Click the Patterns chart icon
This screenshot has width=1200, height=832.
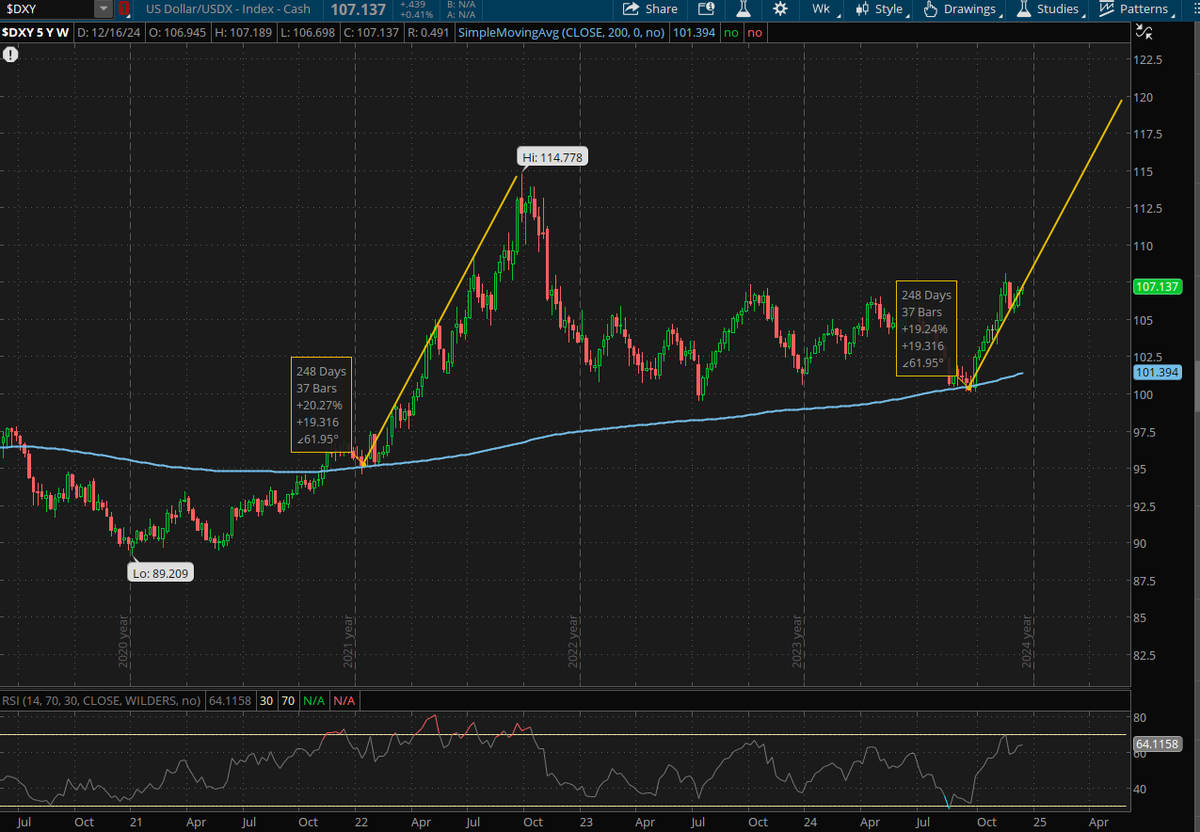tap(1106, 9)
